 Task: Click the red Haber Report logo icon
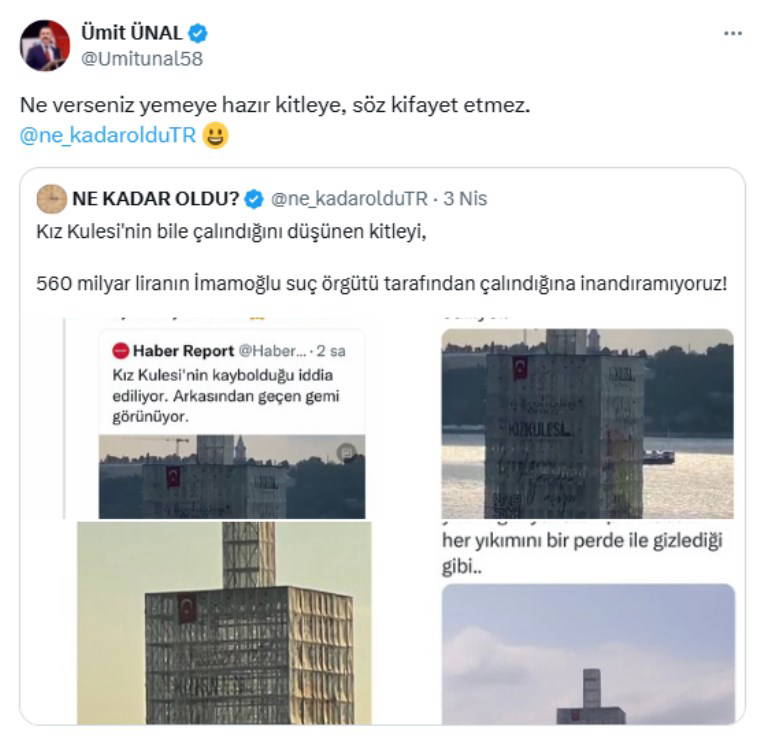[120, 351]
